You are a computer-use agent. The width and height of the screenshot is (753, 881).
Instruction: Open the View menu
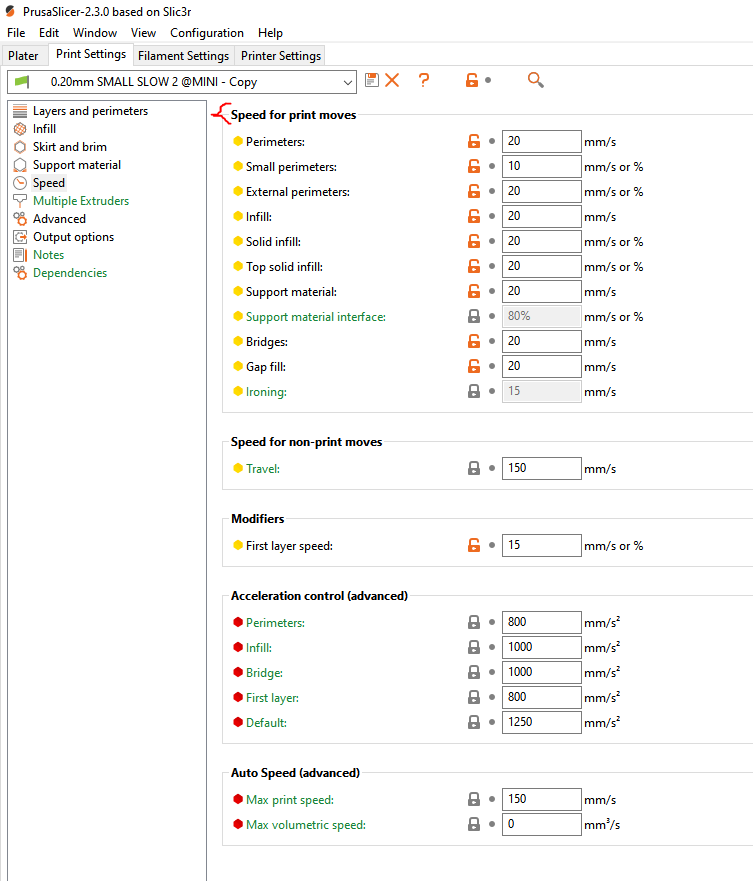tap(143, 33)
